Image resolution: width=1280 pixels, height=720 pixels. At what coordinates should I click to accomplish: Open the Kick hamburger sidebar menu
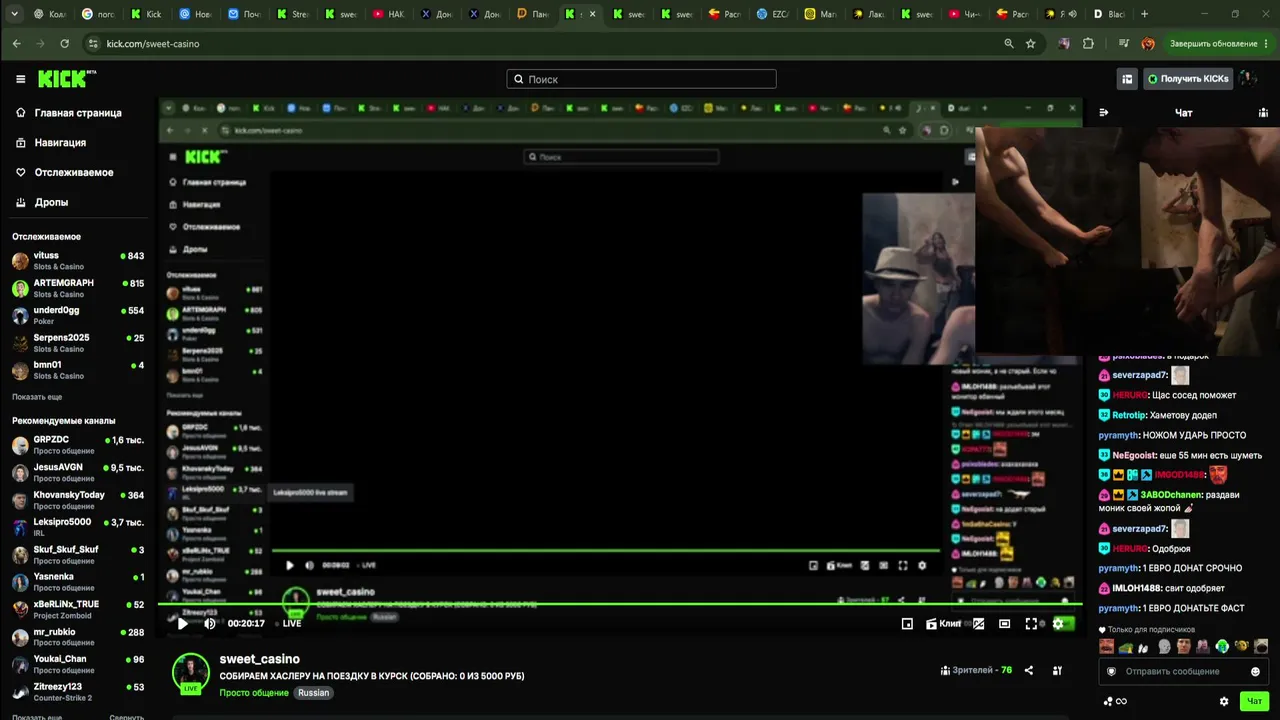pos(20,79)
